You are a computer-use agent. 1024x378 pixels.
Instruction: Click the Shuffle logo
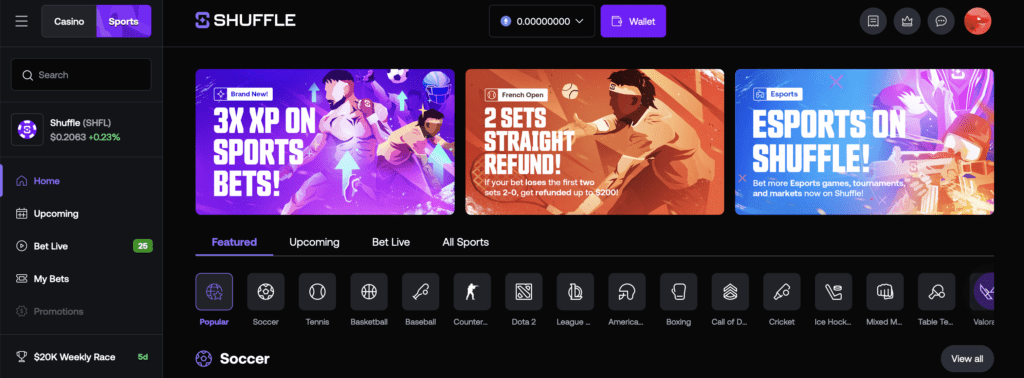(x=246, y=20)
